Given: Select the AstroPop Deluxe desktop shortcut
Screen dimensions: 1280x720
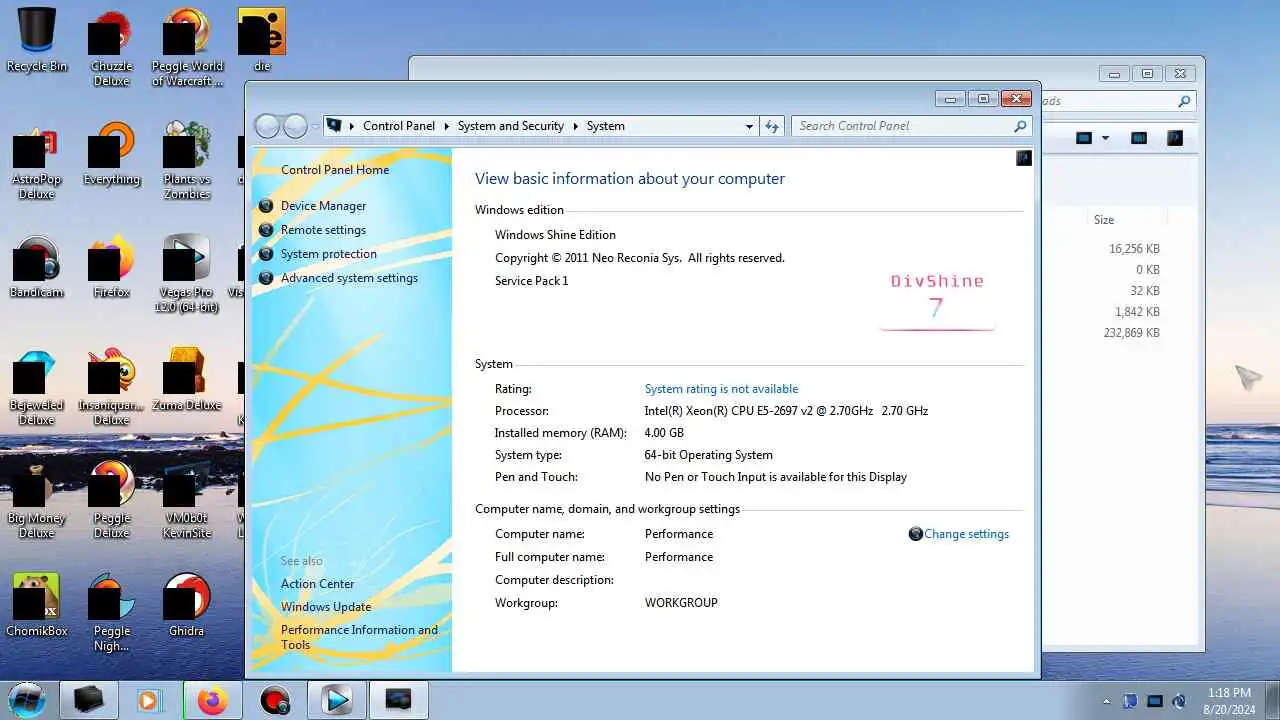Looking at the screenshot, I should (x=37, y=162).
